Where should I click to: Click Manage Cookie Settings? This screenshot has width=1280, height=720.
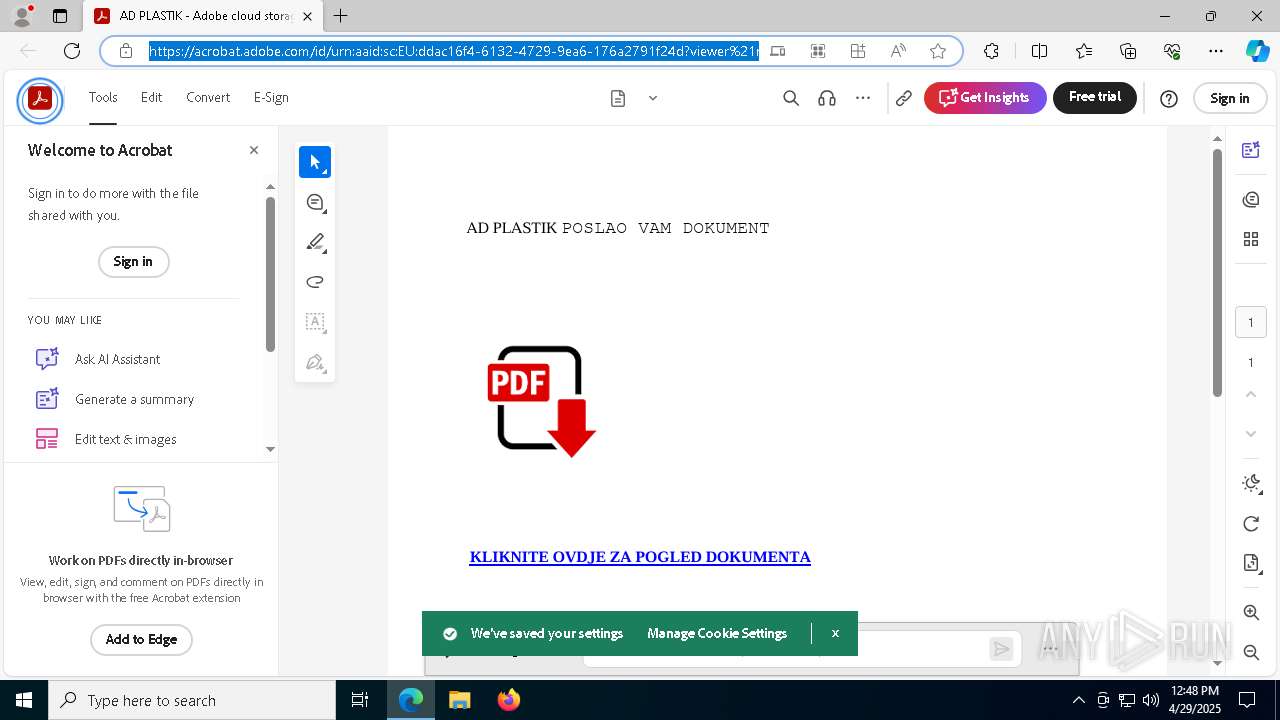pyautogui.click(x=717, y=634)
